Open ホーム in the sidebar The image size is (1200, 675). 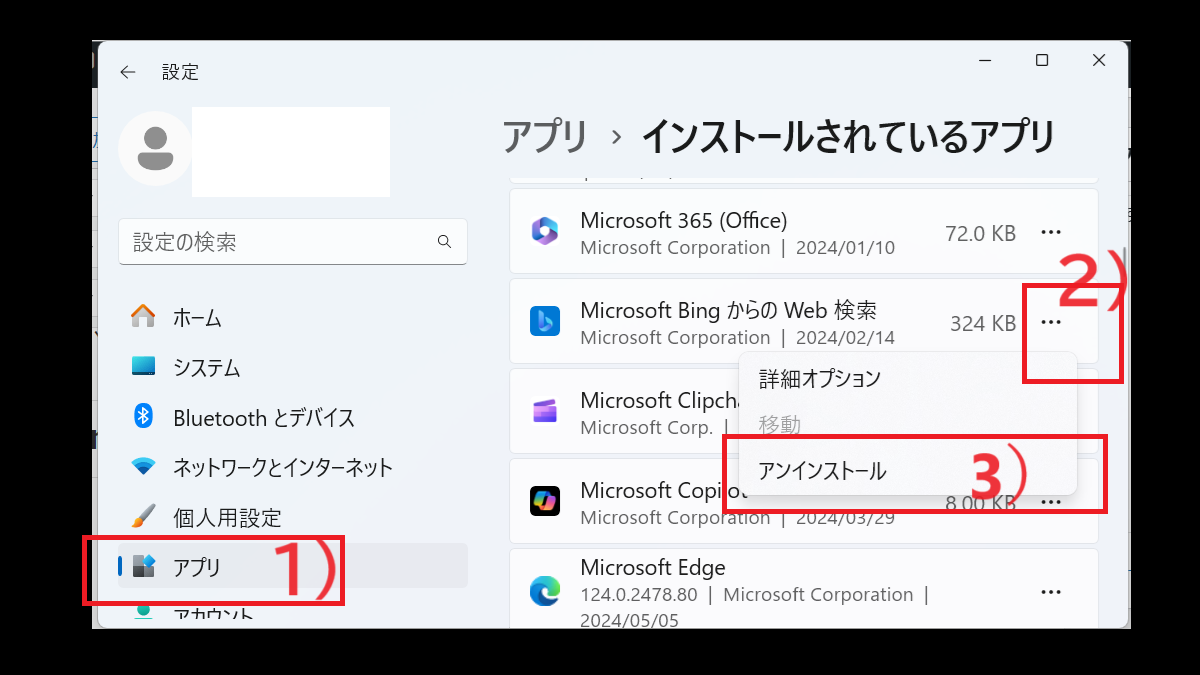293,317
